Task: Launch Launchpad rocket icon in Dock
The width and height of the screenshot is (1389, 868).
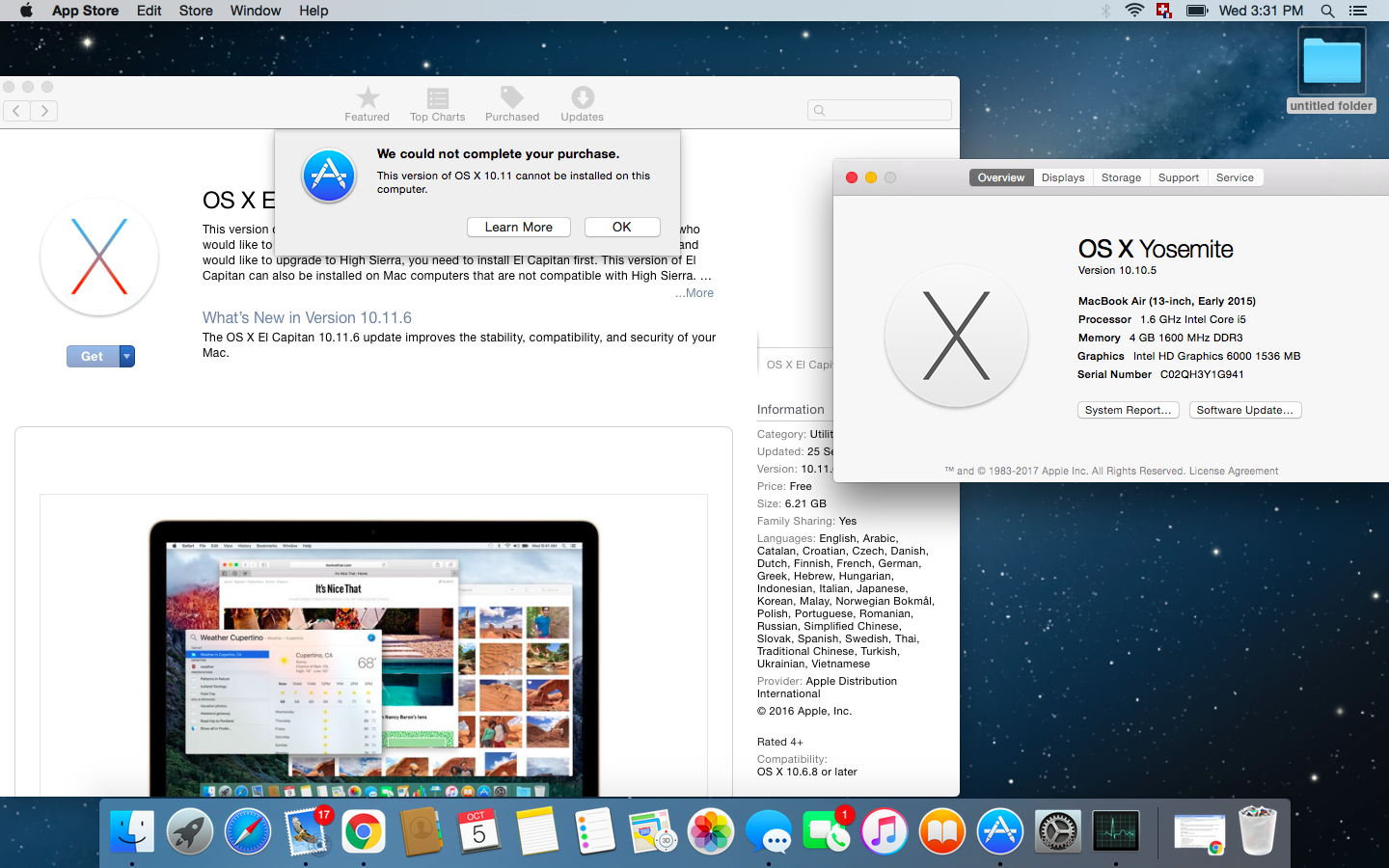Action: click(x=190, y=831)
